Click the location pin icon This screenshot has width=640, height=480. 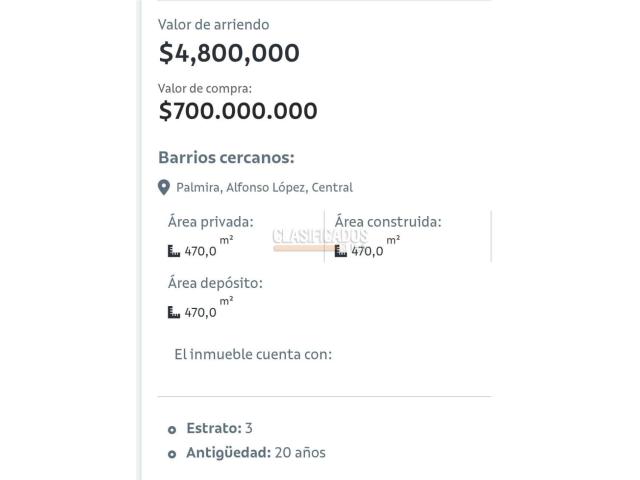(164, 187)
